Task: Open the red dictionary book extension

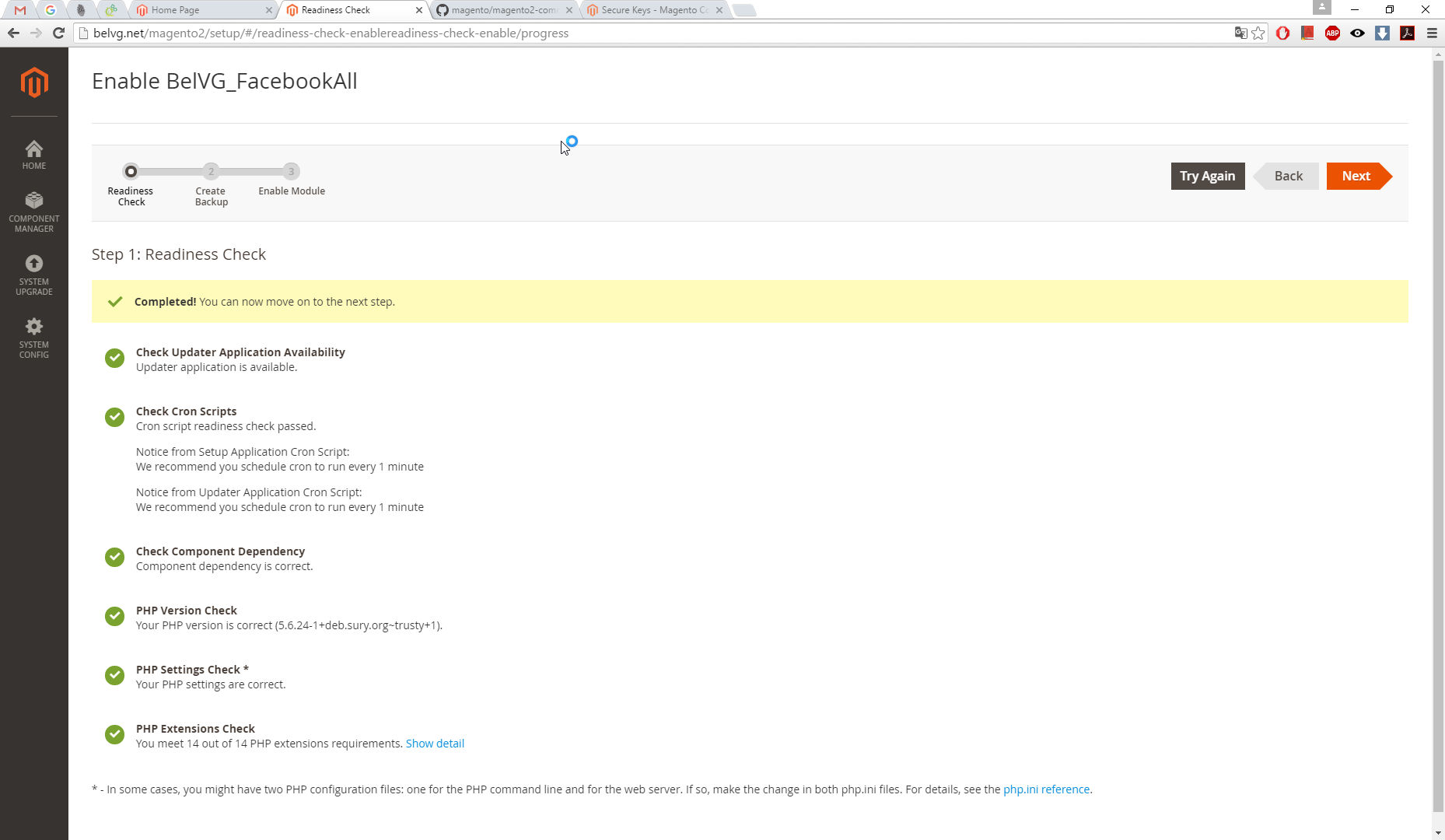Action: [x=1308, y=33]
